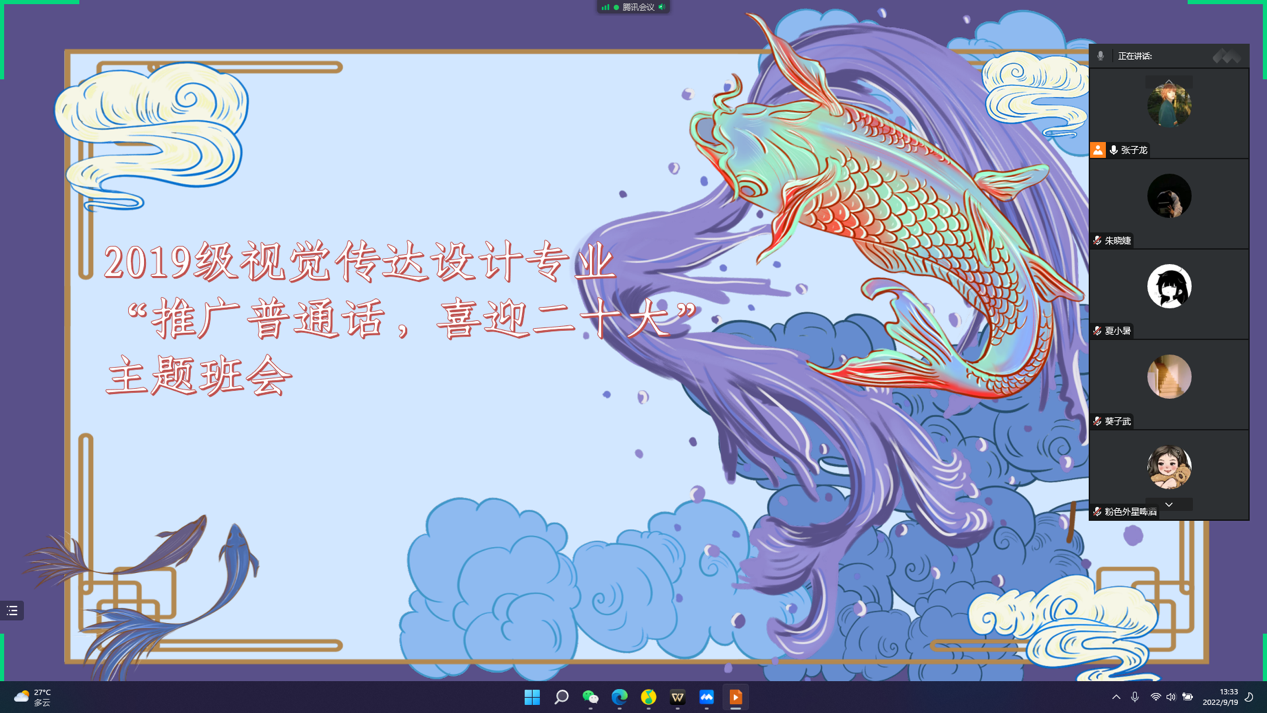Open WeChat from the taskbar
The width and height of the screenshot is (1267, 713).
tap(590, 697)
